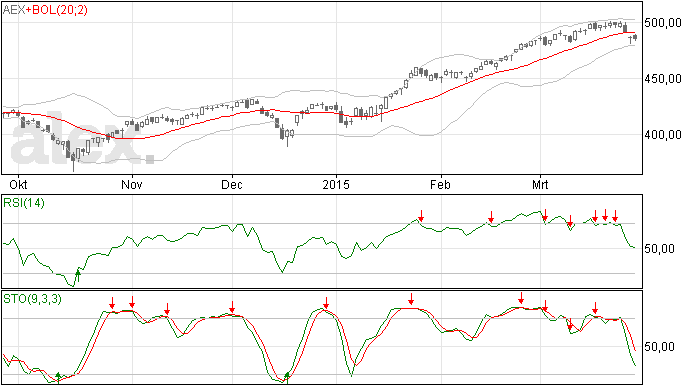Select the leftmost red arrow in STO panel
This screenshot has height=387, width=690.
(x=112, y=303)
